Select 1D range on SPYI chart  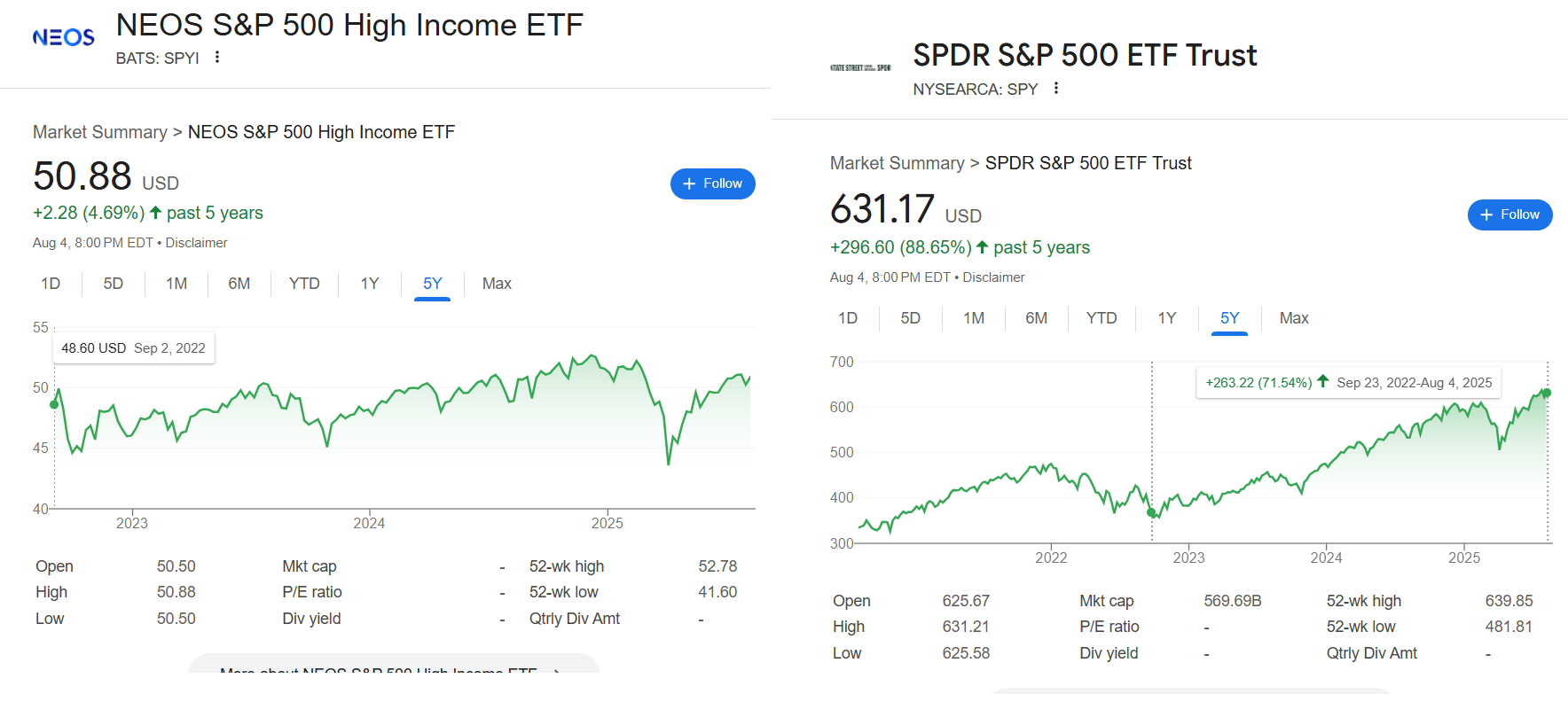point(51,284)
